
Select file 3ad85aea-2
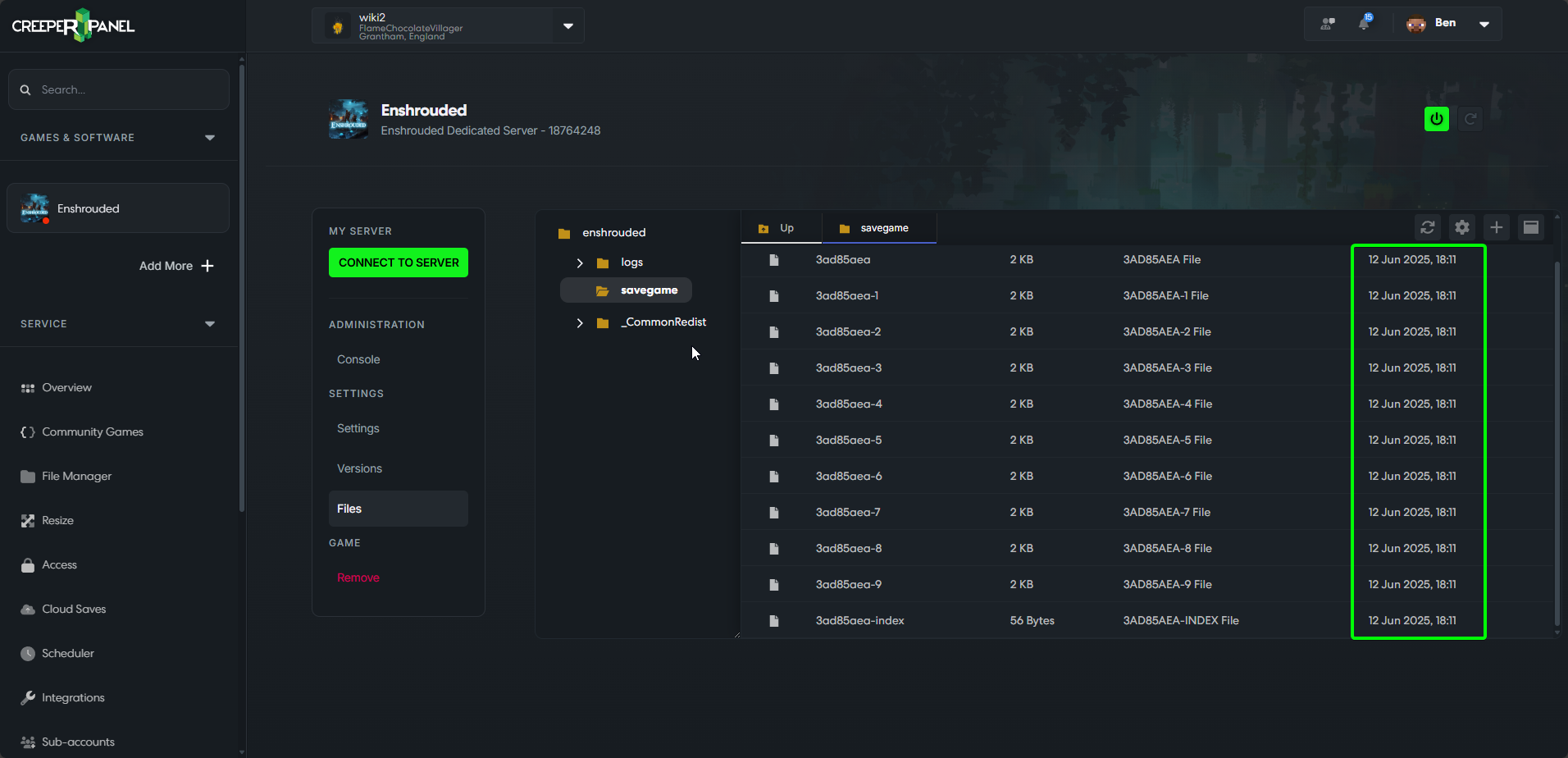(x=848, y=332)
